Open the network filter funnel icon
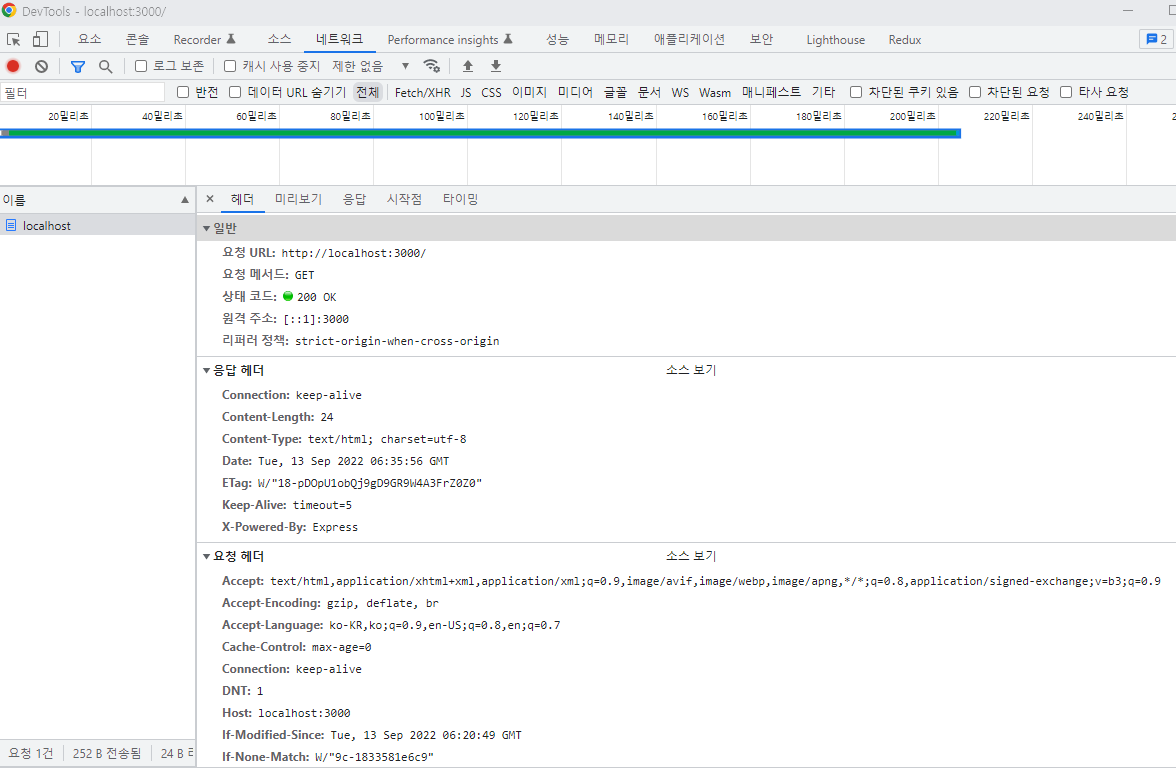 pyautogui.click(x=77, y=66)
